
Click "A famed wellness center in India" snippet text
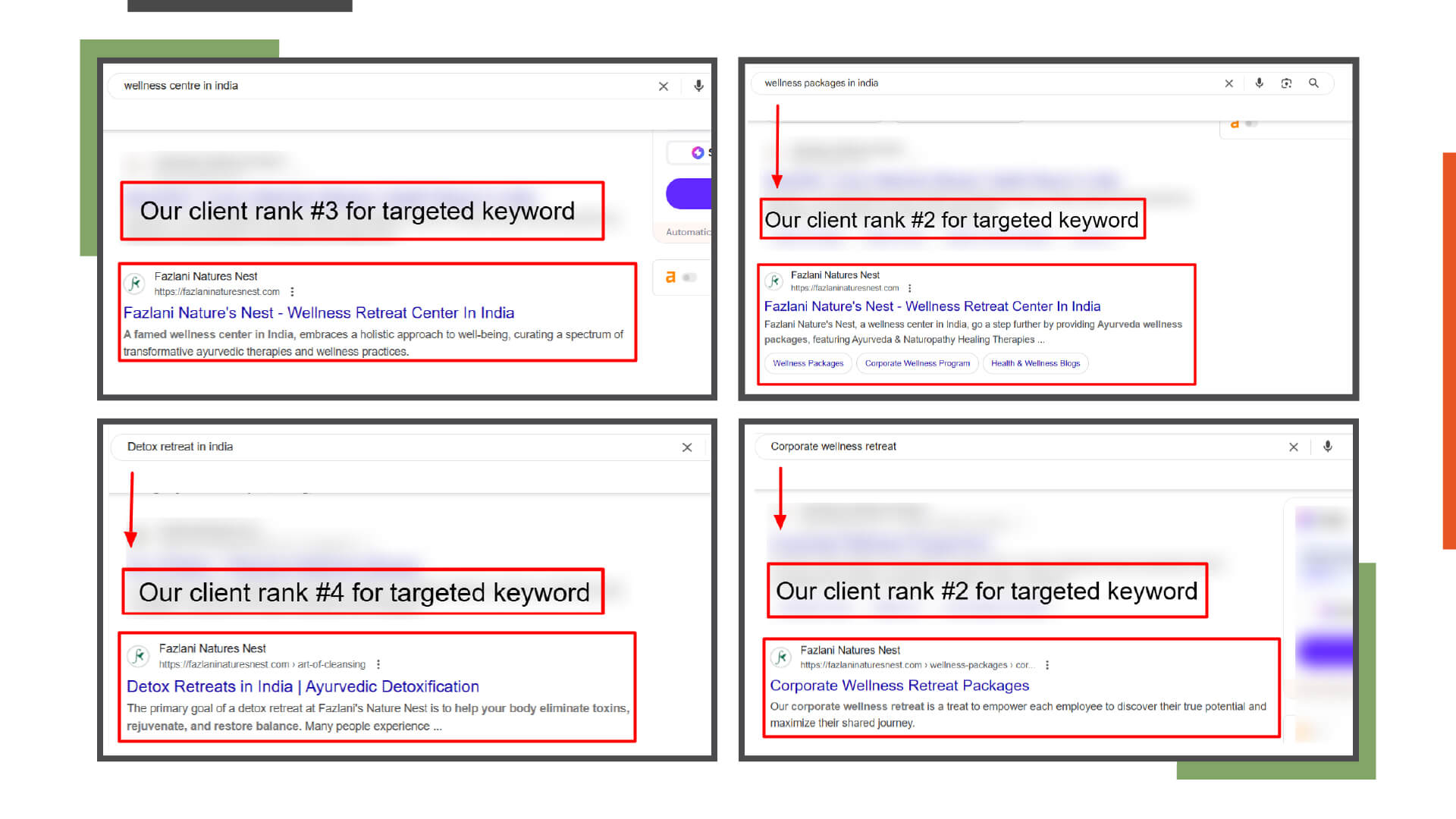click(x=209, y=334)
